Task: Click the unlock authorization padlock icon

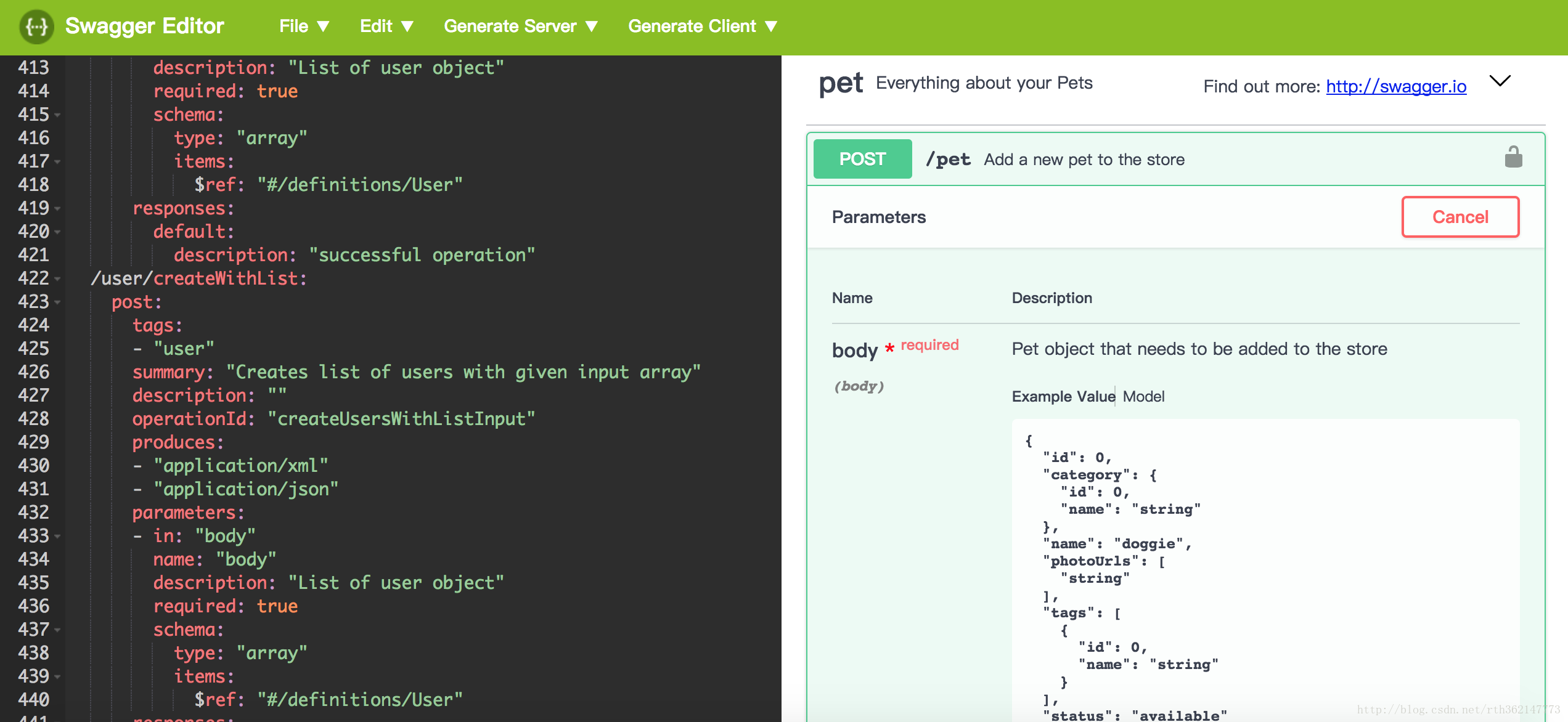Action: [x=1513, y=158]
